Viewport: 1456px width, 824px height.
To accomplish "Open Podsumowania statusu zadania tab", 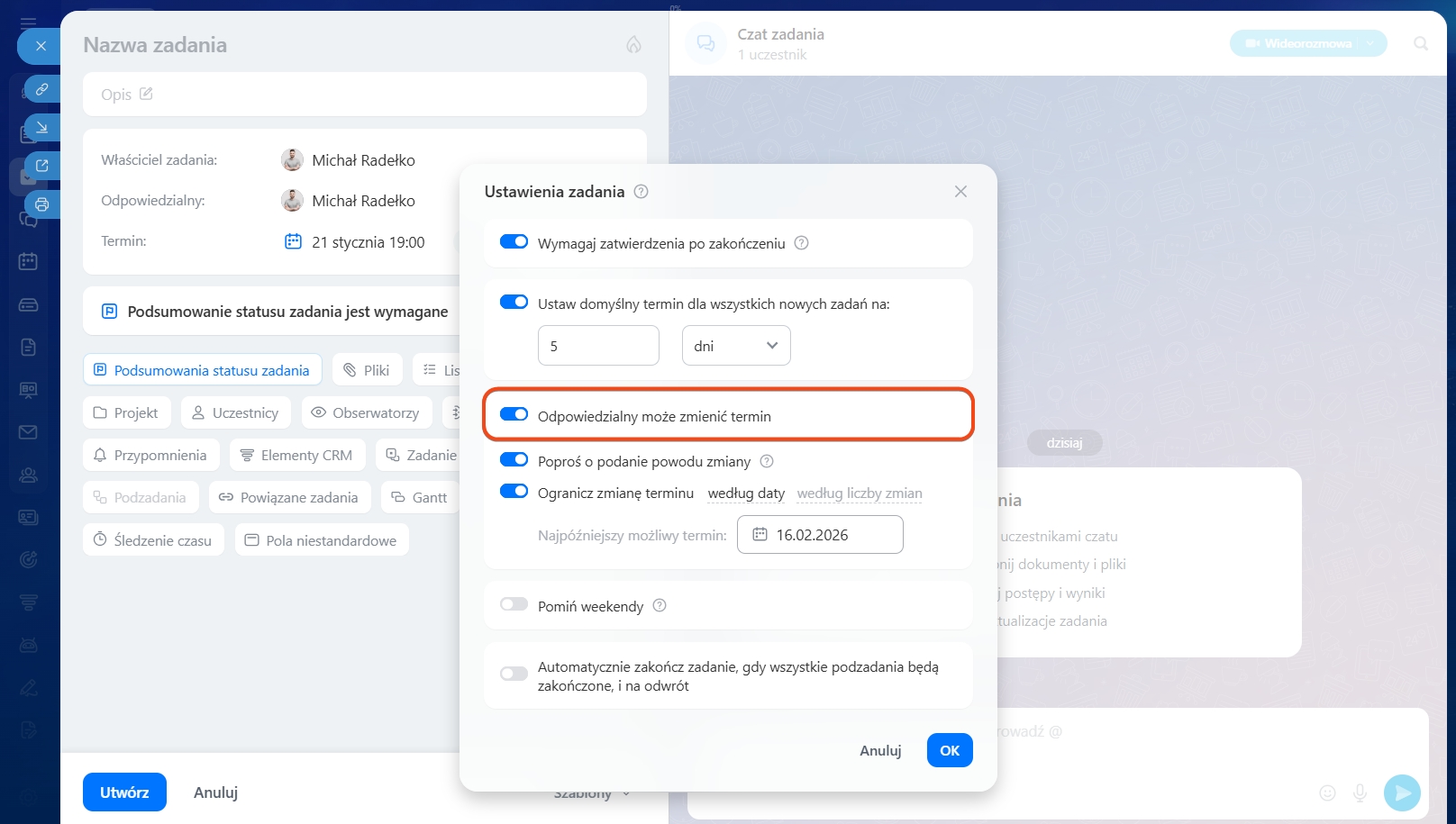I will pyautogui.click(x=202, y=370).
